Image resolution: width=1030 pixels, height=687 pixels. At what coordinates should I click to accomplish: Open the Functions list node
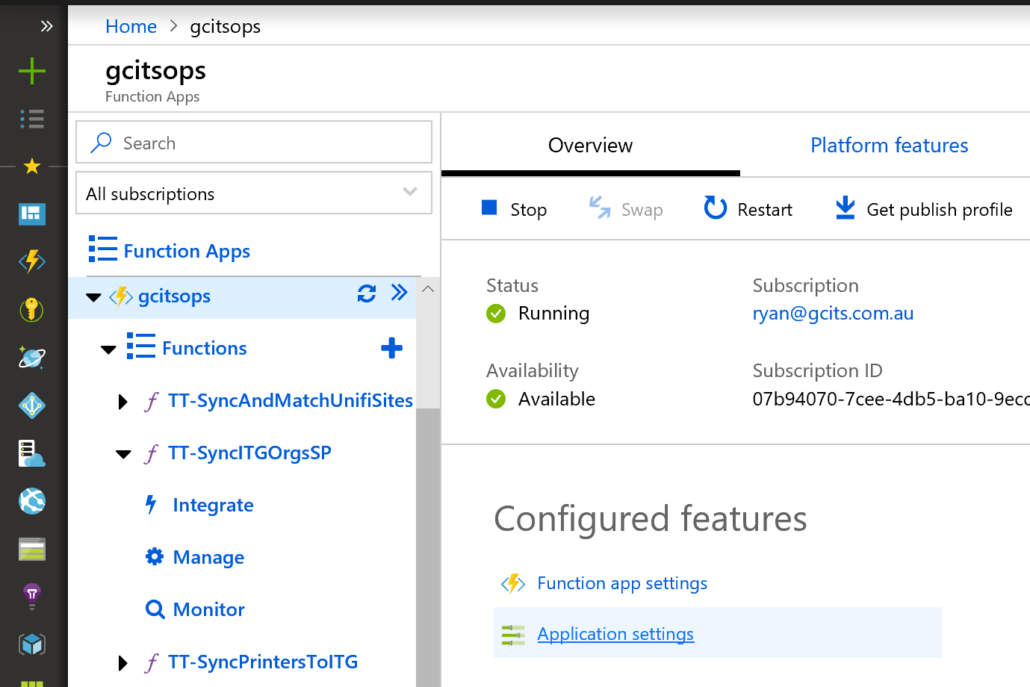(204, 348)
